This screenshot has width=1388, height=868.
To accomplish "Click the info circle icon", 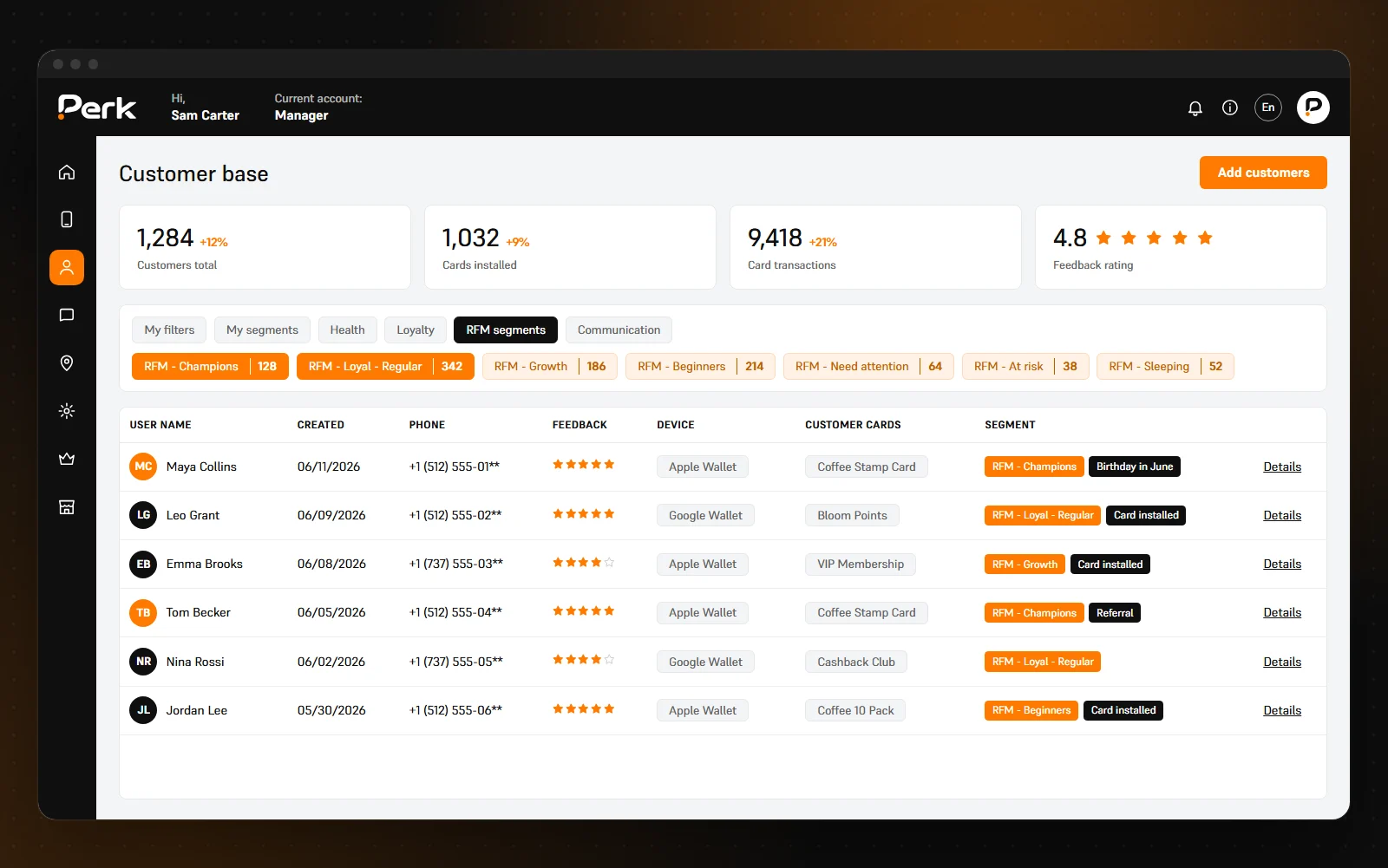I will click(1230, 108).
